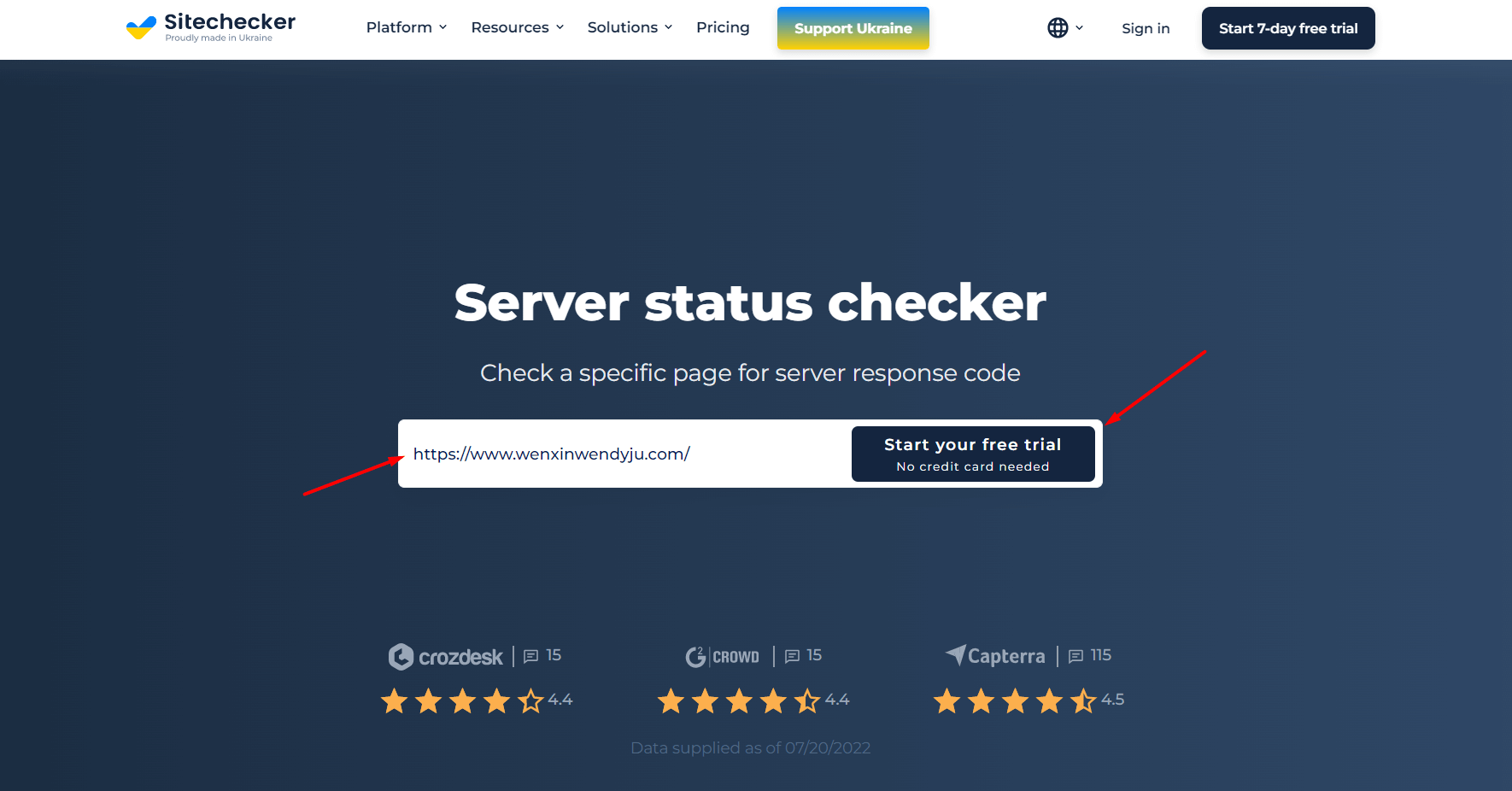1512x791 pixels.
Task: Click the Capterra reviews comment icon
Action: (1076, 656)
